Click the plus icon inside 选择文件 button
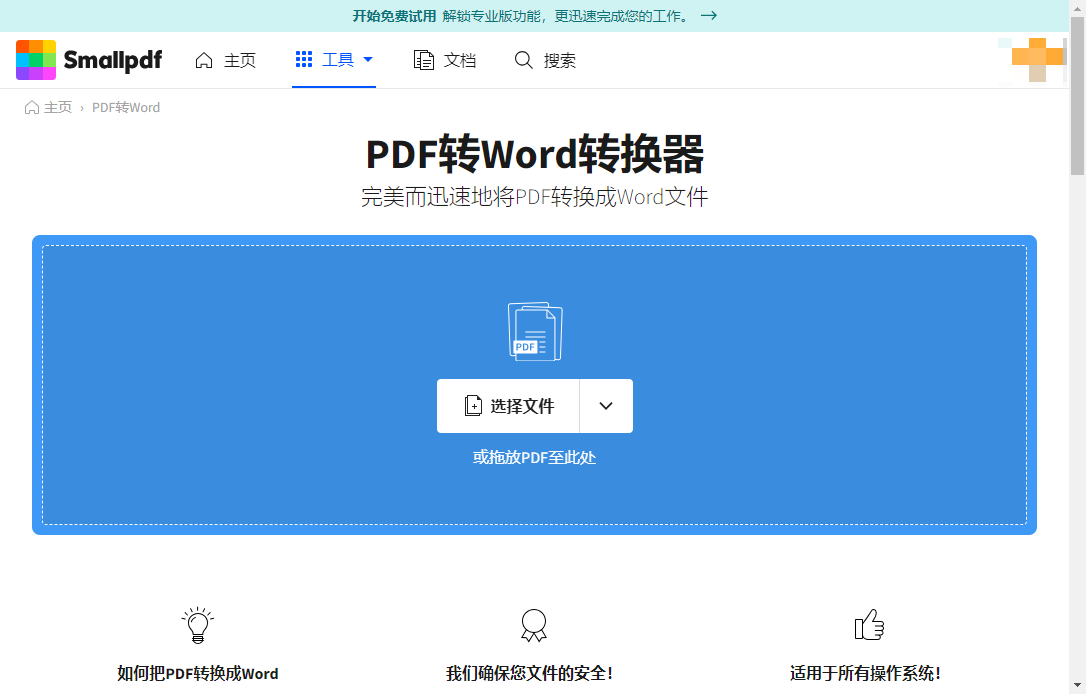 click(473, 405)
